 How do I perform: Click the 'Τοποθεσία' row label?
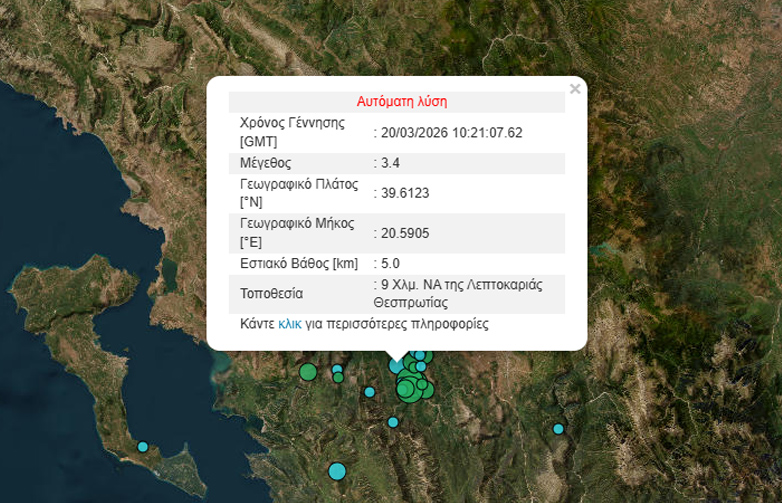click(271, 294)
